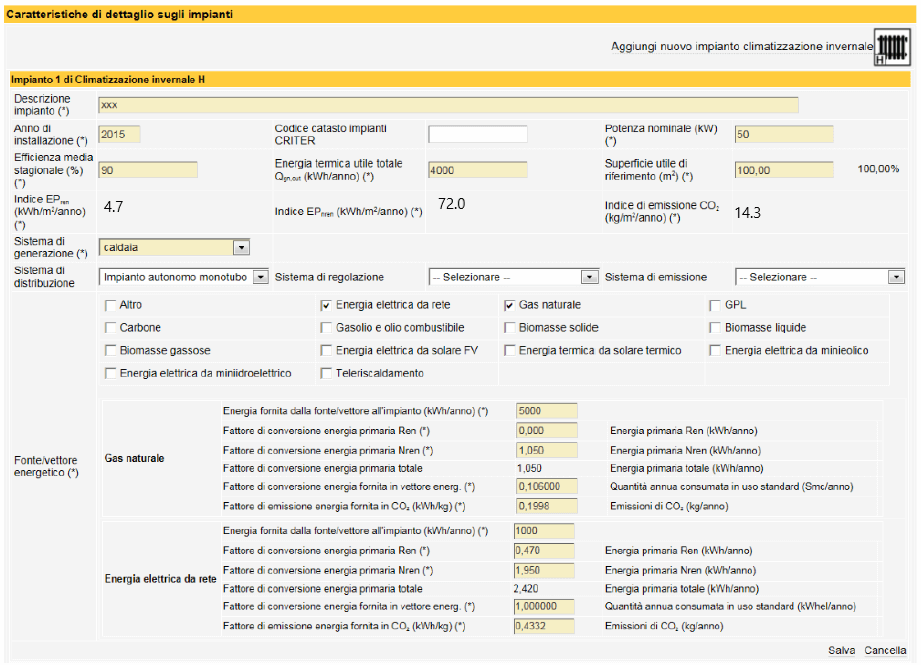
Task: Uncheck Energia elettrica da rete checkbox
Action: coord(326,305)
